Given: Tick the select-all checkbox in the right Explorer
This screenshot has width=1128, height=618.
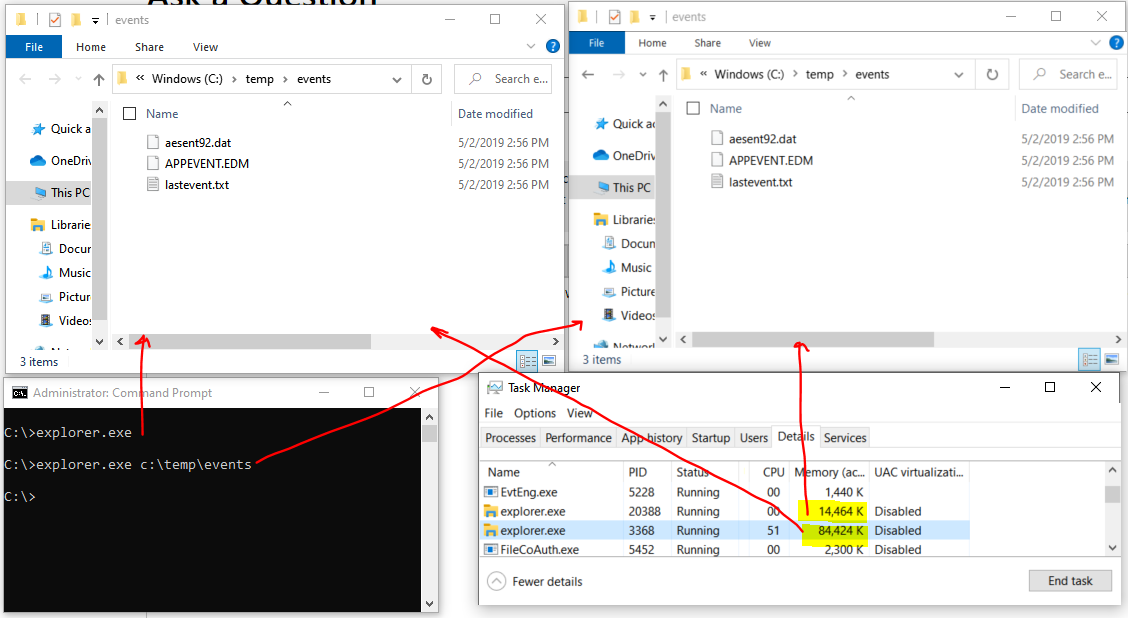Looking at the screenshot, I should click(693, 109).
